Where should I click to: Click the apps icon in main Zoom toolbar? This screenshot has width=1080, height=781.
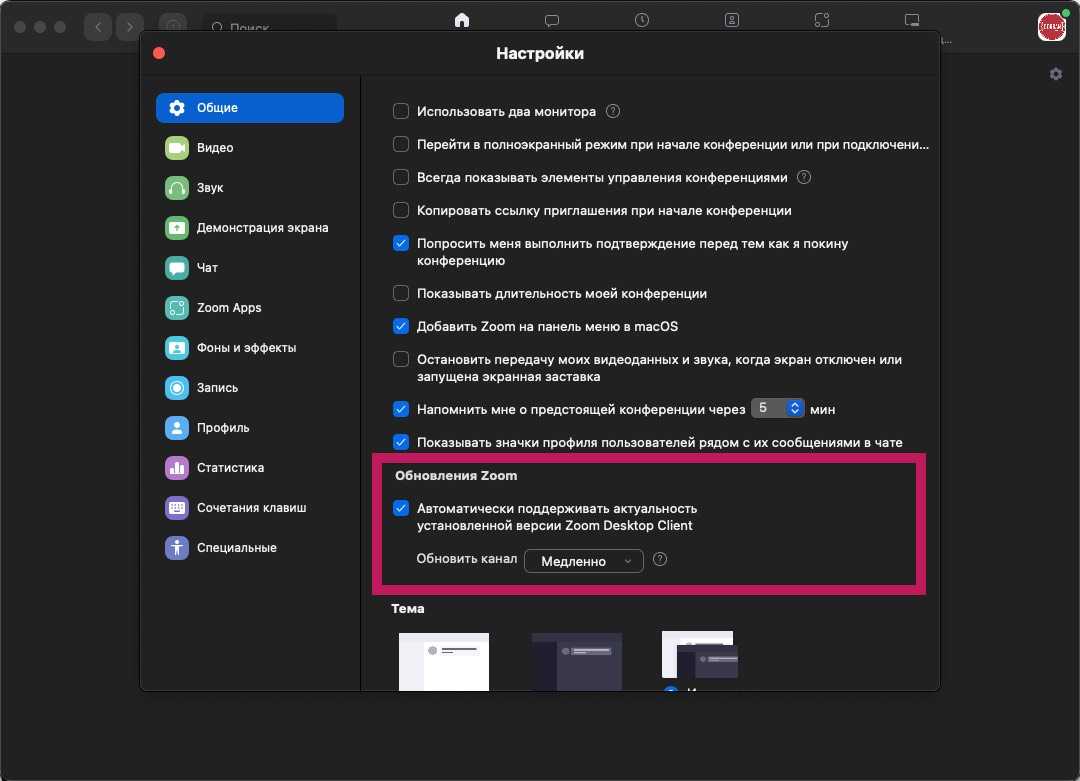tap(822, 20)
